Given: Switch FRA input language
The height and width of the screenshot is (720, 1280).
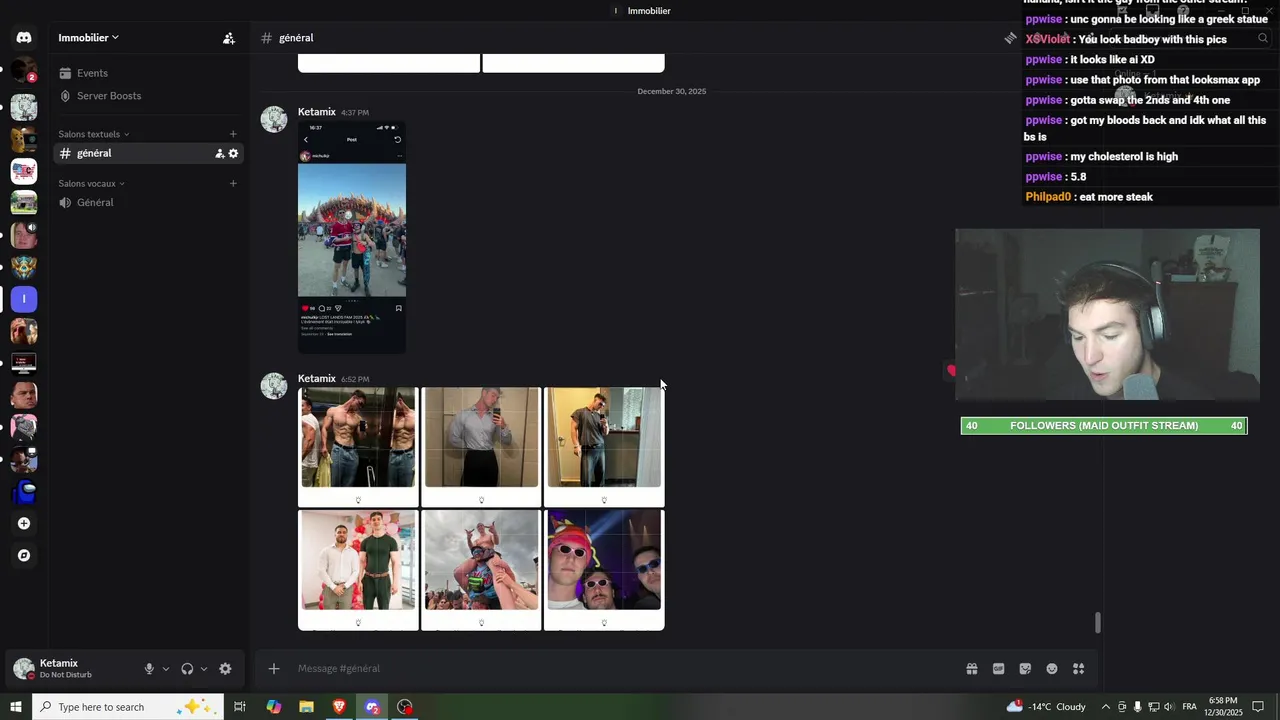Looking at the screenshot, I should (1189, 707).
